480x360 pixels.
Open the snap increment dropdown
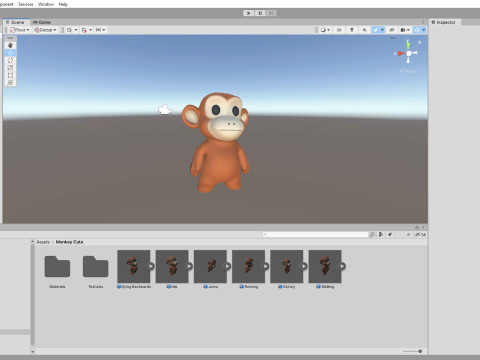coord(100,30)
